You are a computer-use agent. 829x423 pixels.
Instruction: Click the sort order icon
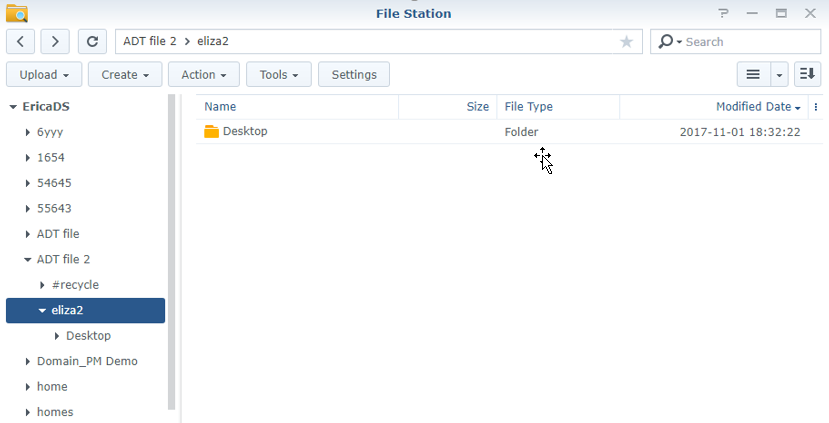(x=807, y=75)
